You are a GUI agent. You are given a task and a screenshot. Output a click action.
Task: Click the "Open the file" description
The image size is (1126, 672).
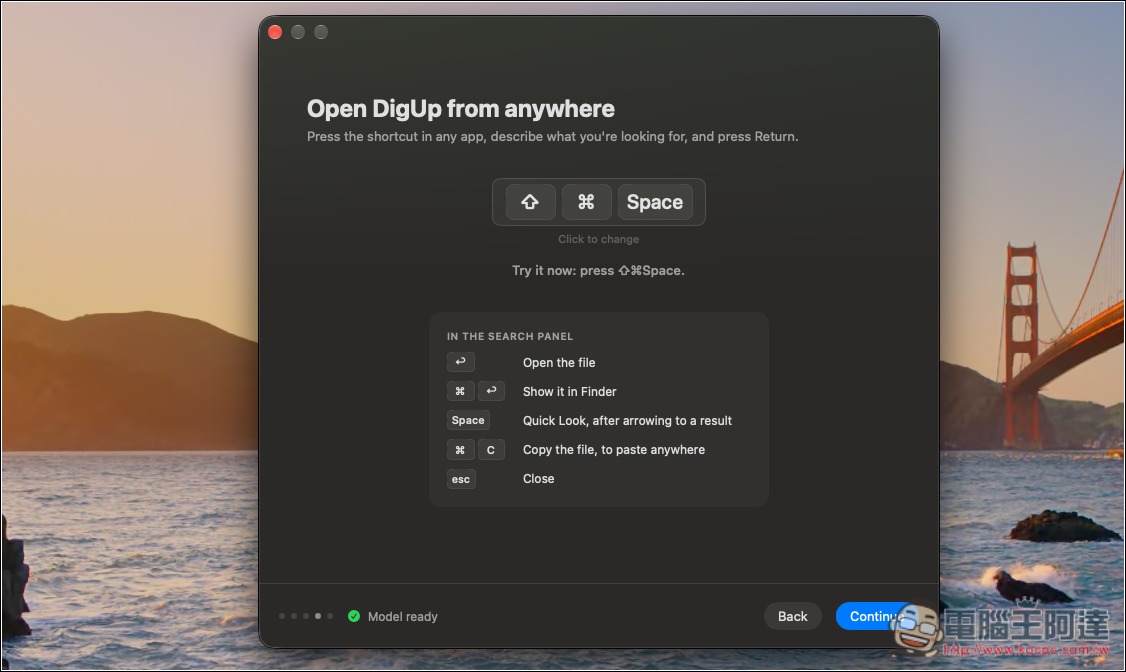click(x=559, y=363)
